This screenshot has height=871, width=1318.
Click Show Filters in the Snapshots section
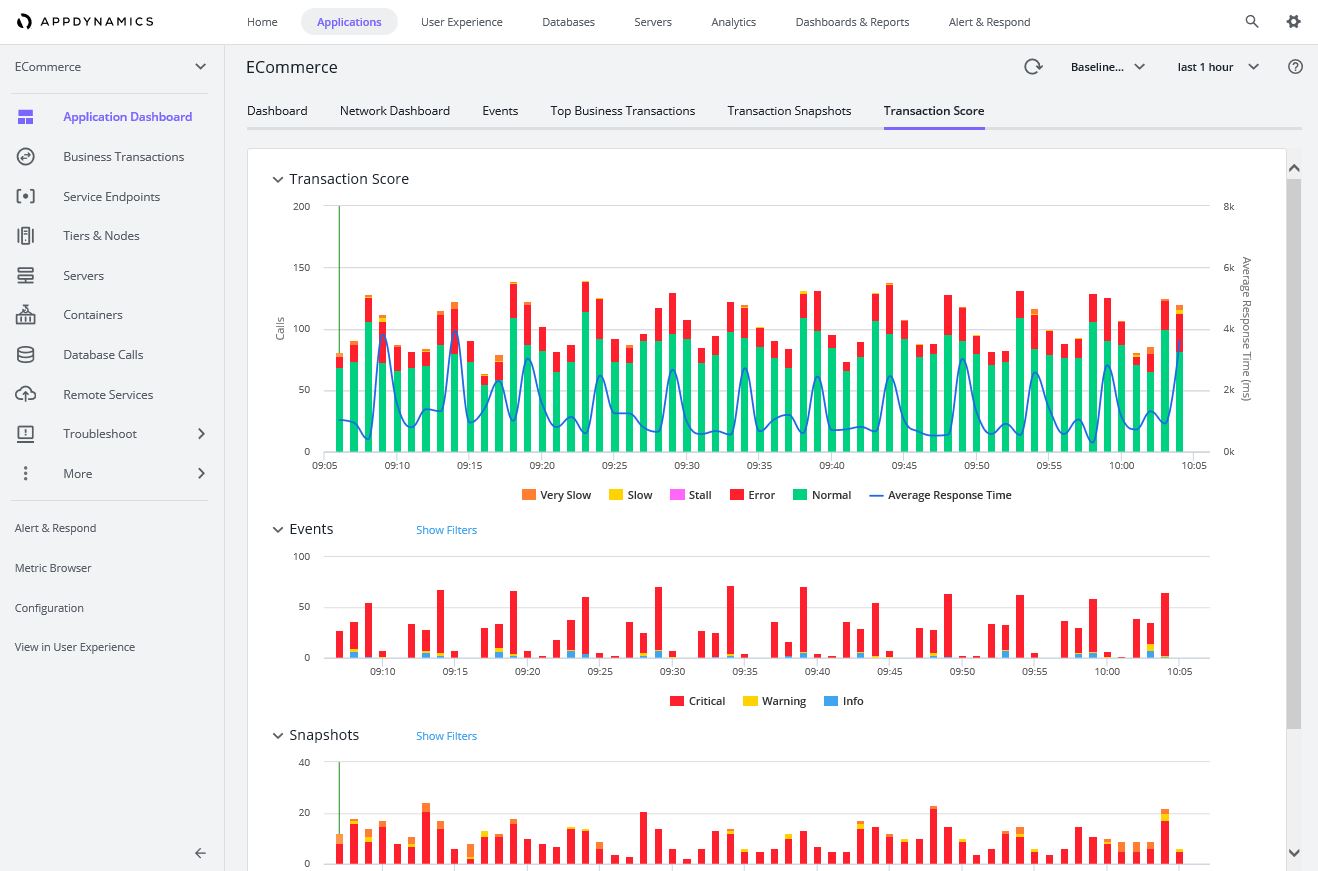pos(447,736)
